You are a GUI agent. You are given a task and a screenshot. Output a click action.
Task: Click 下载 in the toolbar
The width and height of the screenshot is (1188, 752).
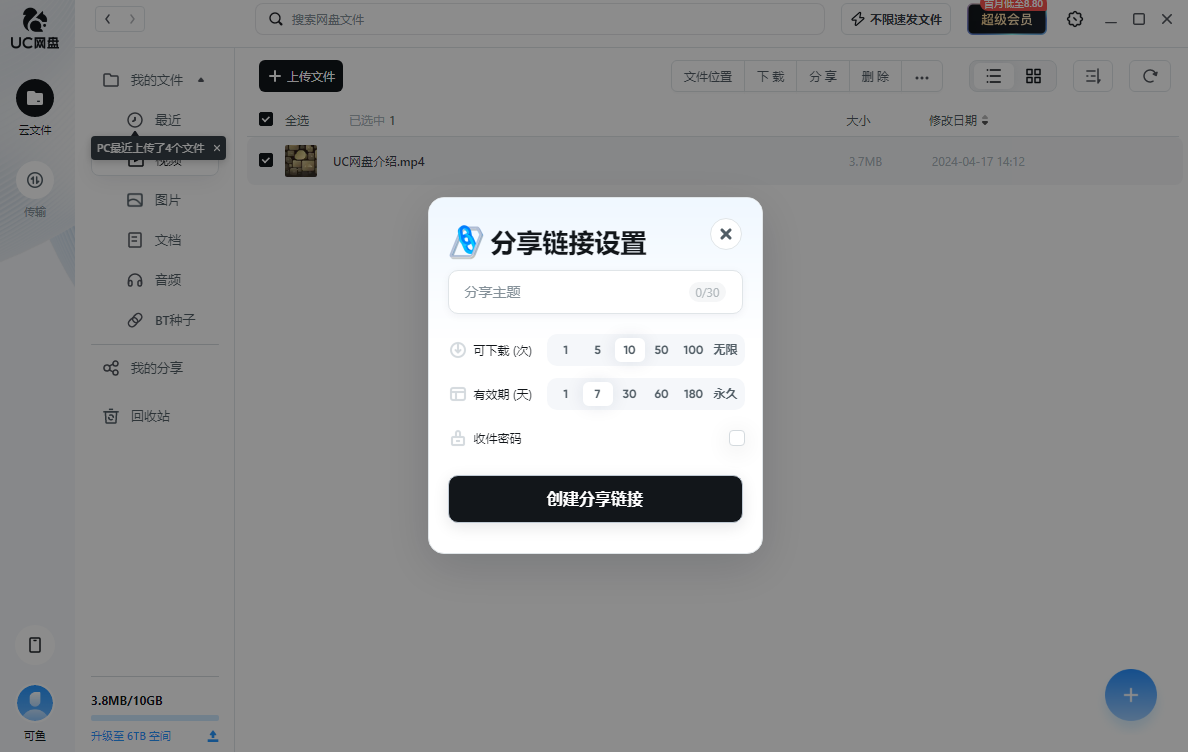point(771,76)
